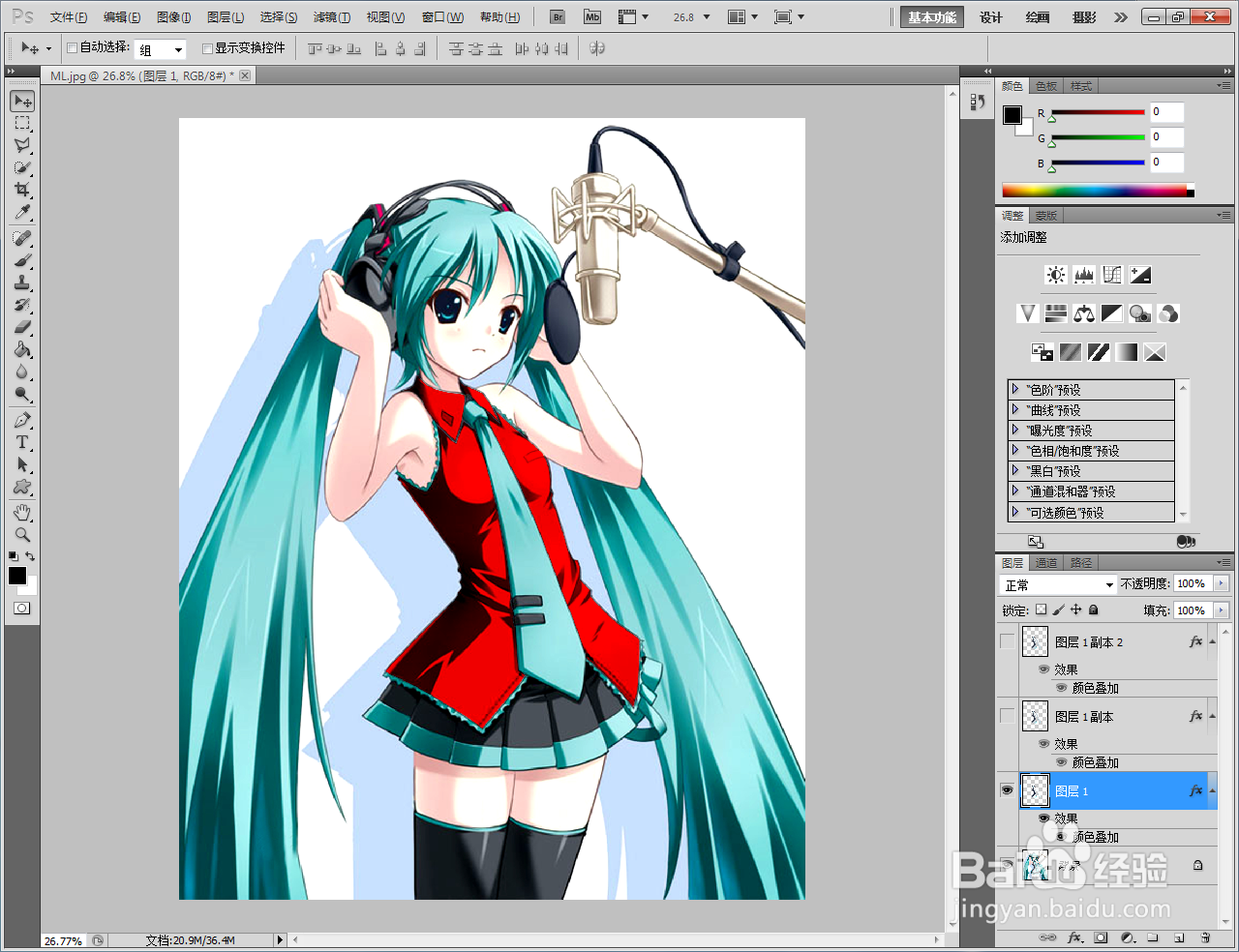
Task: Select the Quick Selection tool
Action: coord(22,167)
